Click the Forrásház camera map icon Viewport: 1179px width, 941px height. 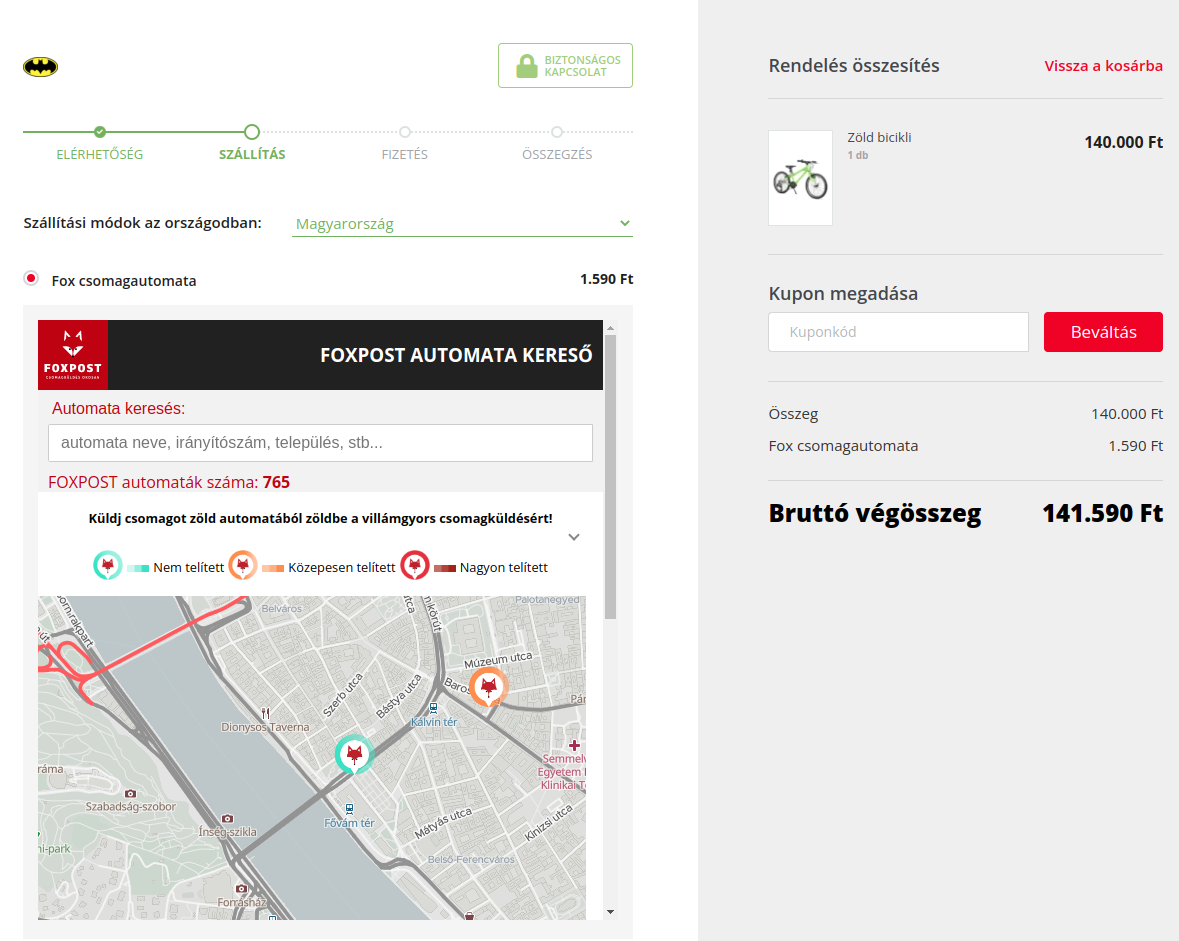pyautogui.click(x=241, y=889)
